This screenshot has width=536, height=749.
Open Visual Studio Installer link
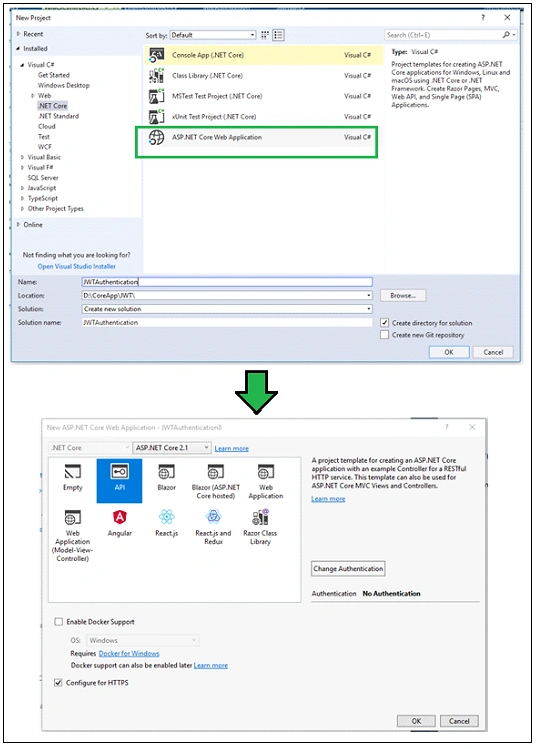tap(76, 267)
